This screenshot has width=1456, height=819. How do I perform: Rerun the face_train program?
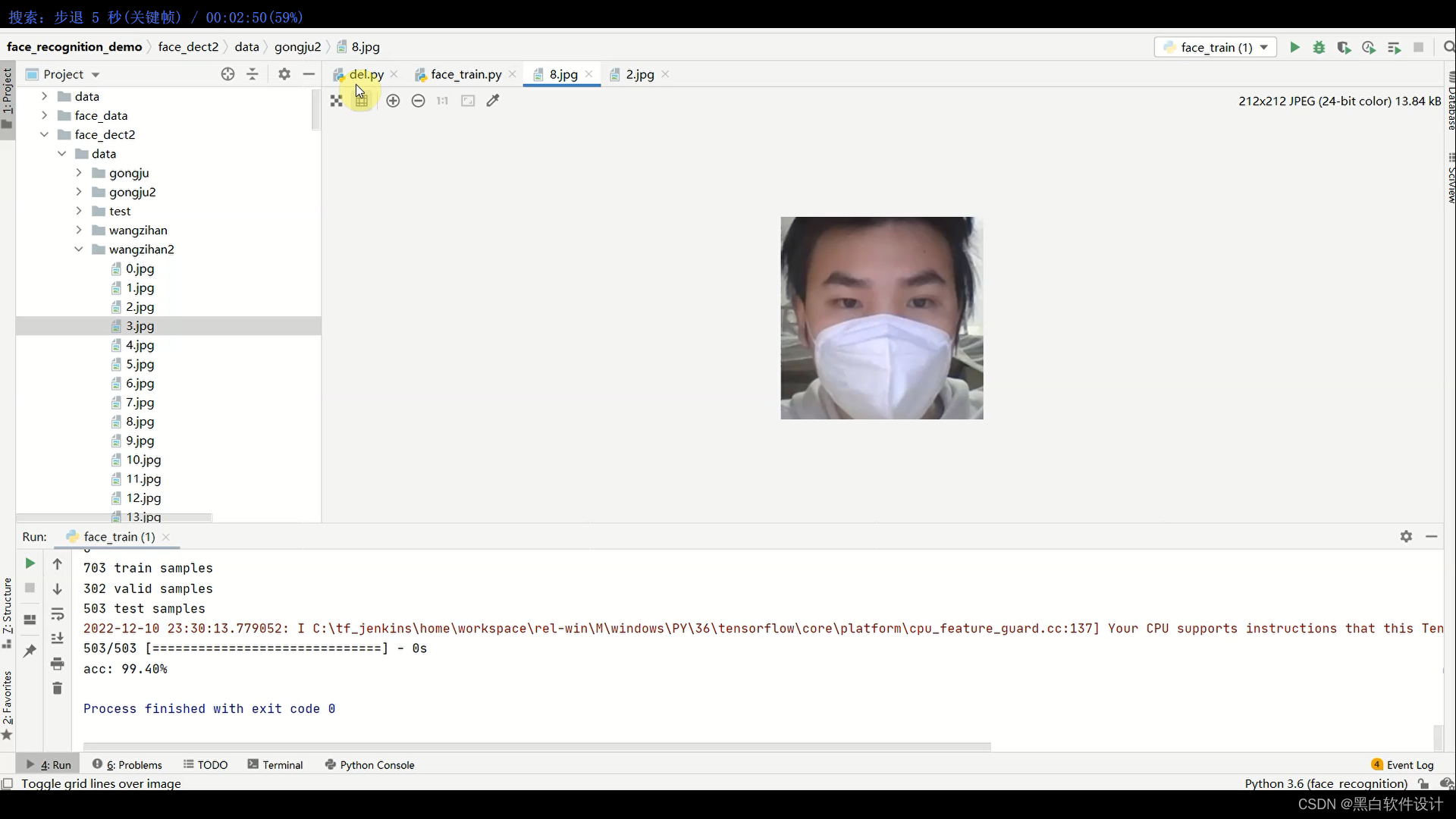click(29, 563)
